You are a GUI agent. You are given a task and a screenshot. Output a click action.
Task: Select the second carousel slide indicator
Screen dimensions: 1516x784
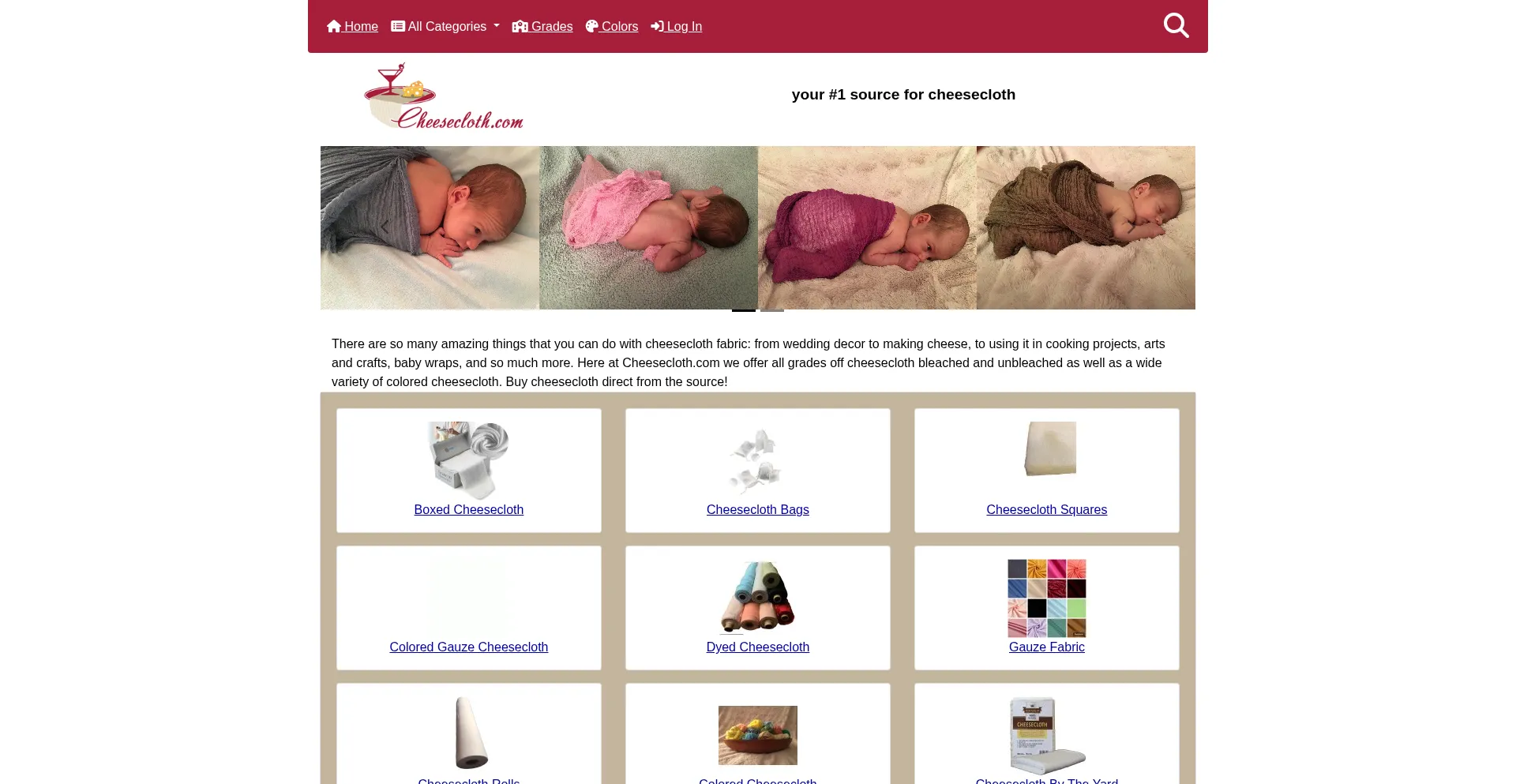pyautogui.click(x=772, y=310)
